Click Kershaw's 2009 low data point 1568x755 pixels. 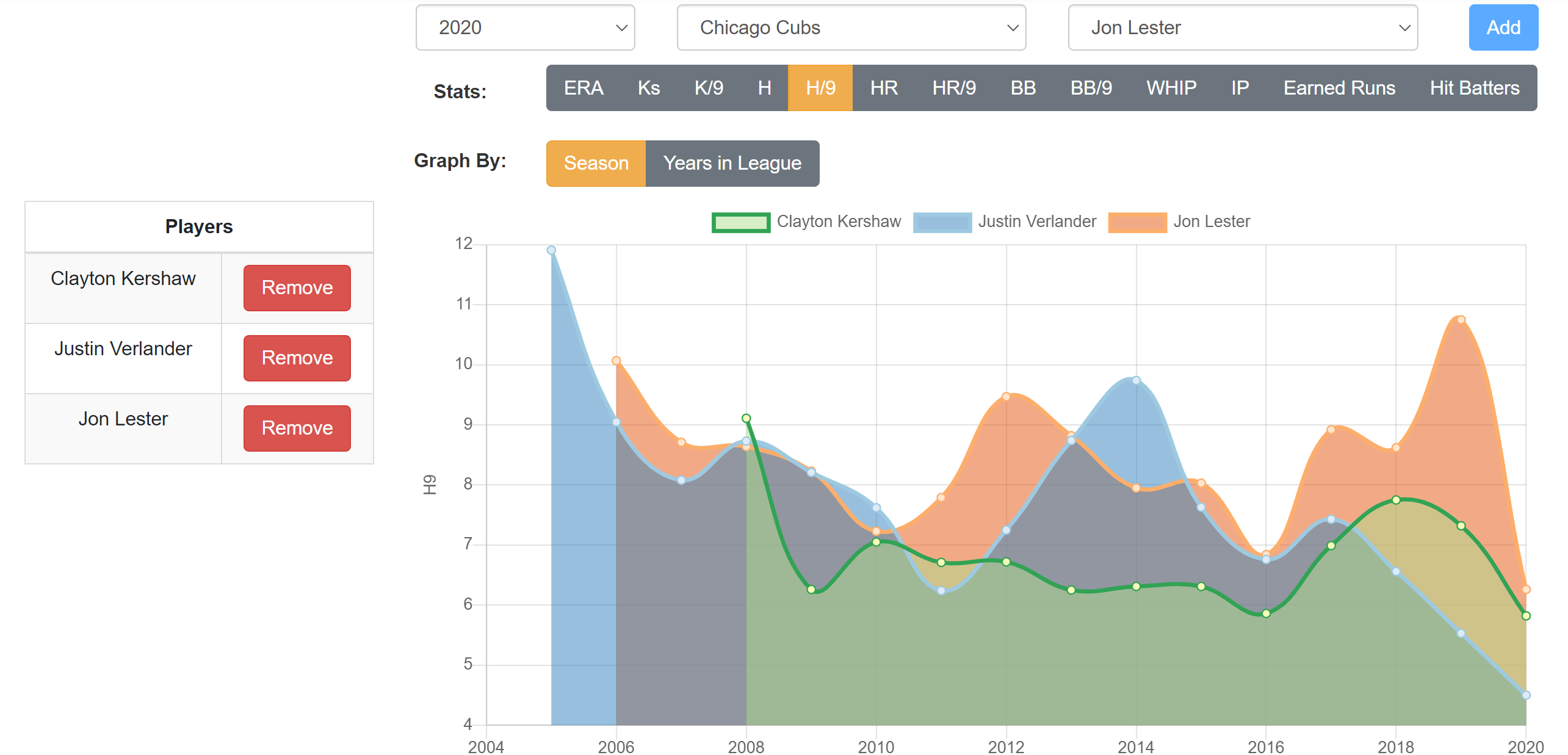(811, 590)
